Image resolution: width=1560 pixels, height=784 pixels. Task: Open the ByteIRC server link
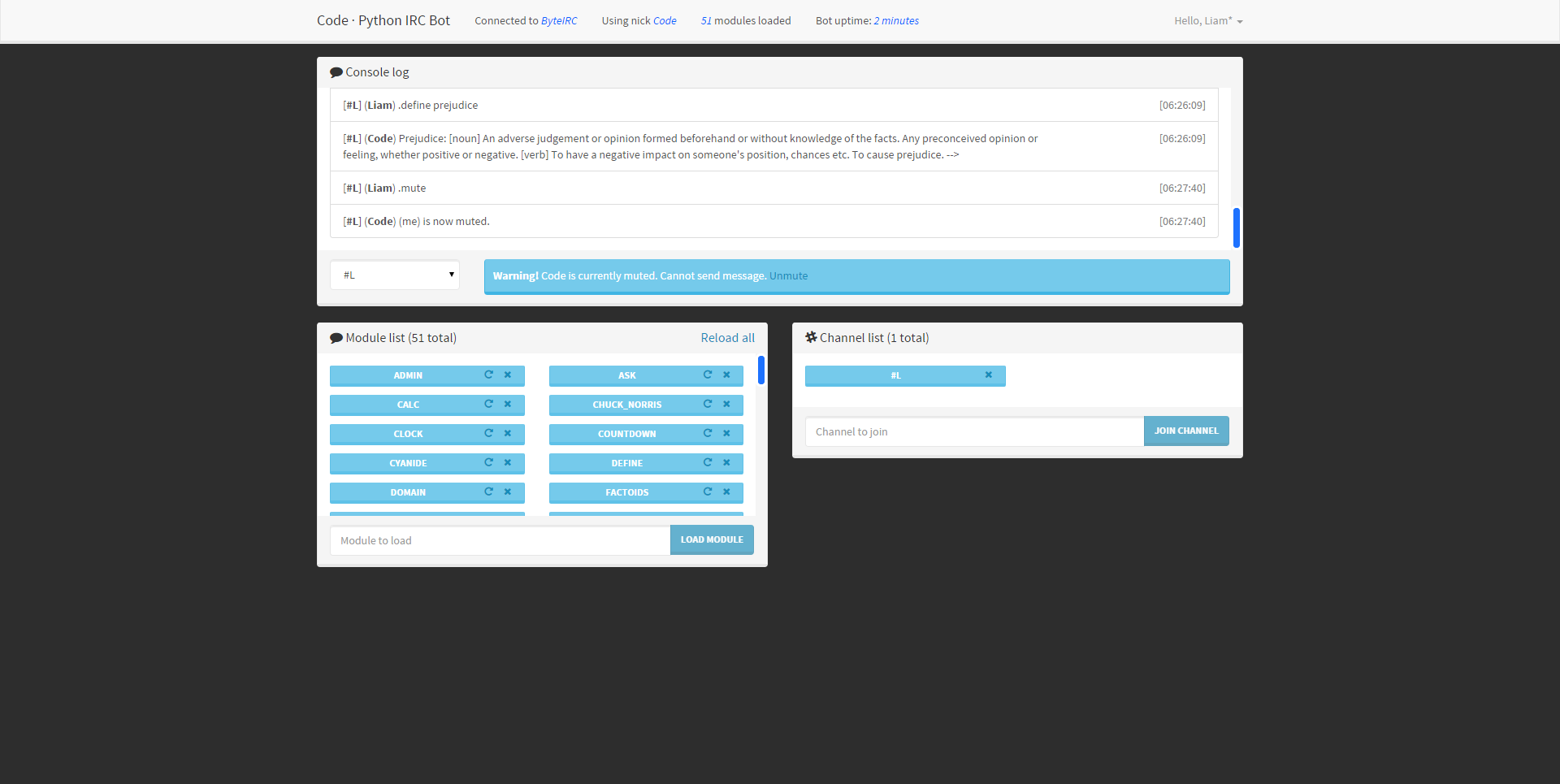point(559,20)
